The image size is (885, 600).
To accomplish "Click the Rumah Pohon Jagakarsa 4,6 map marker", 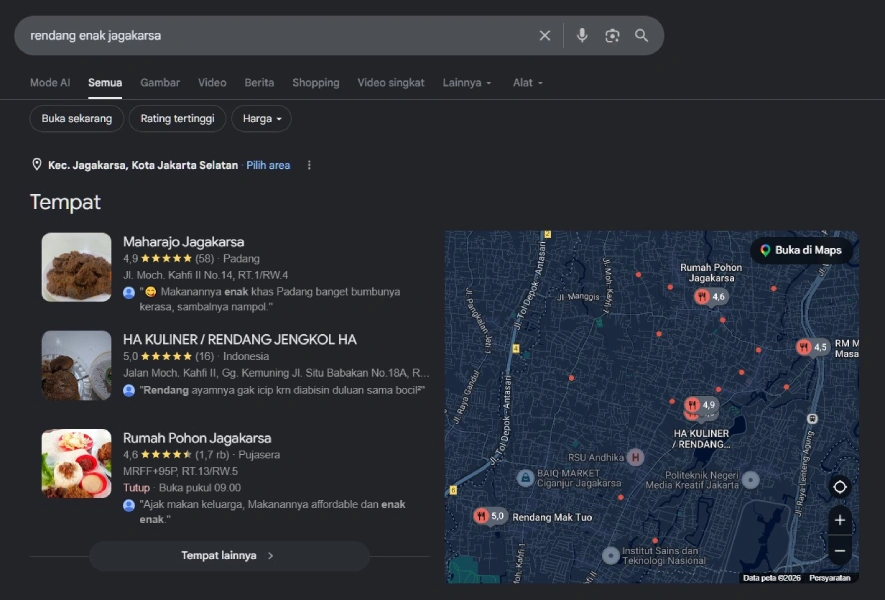I will (x=710, y=296).
